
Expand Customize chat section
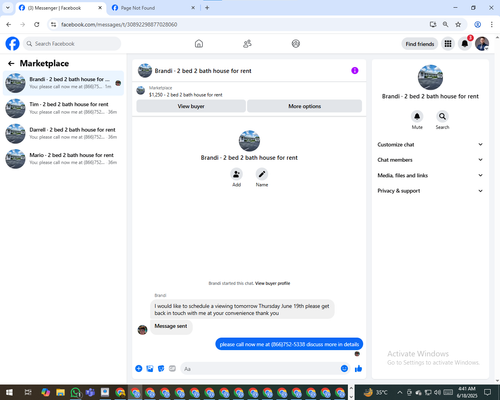[x=430, y=144]
